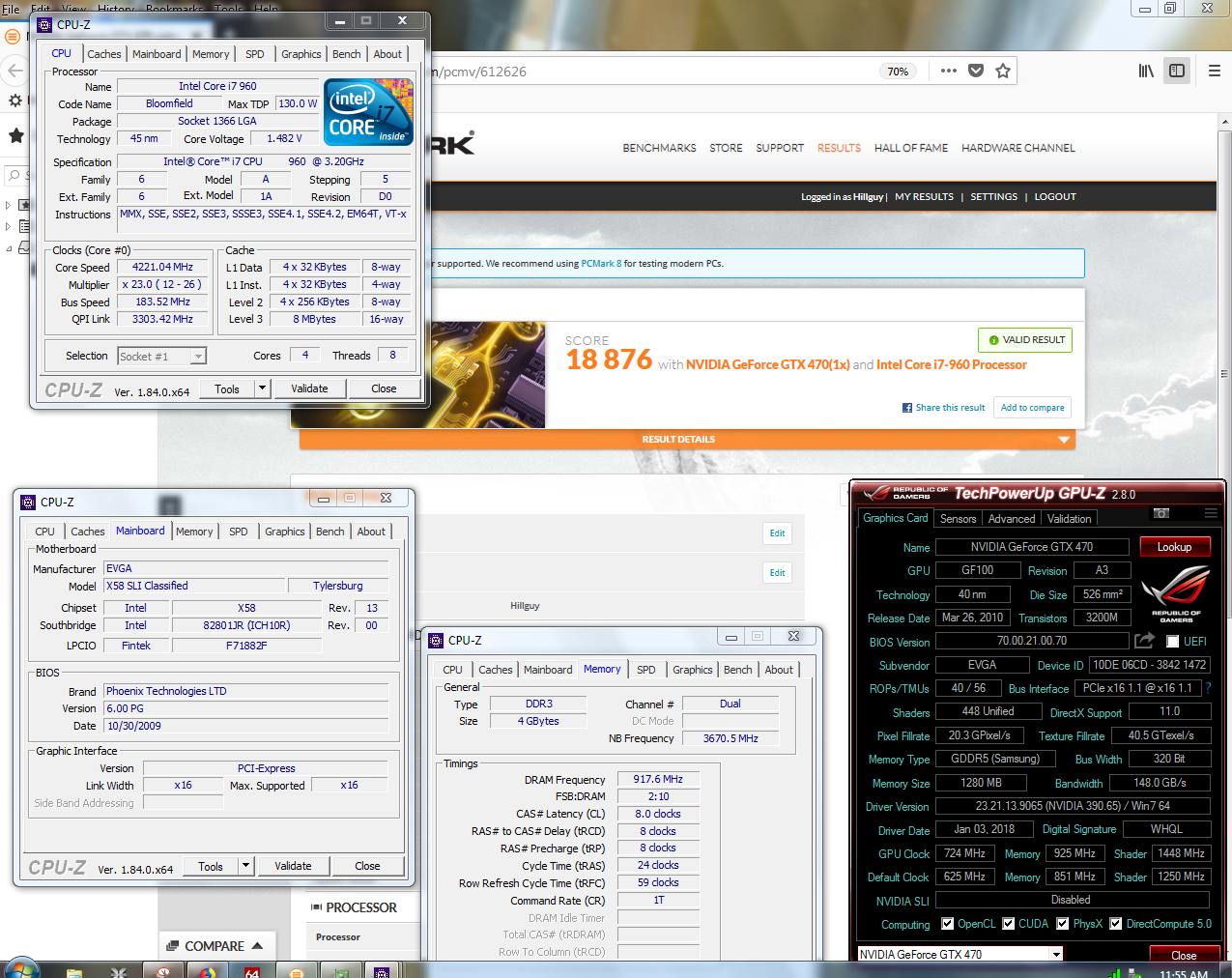Open Bench tab in Mainboard CPU-Z window

click(x=330, y=532)
